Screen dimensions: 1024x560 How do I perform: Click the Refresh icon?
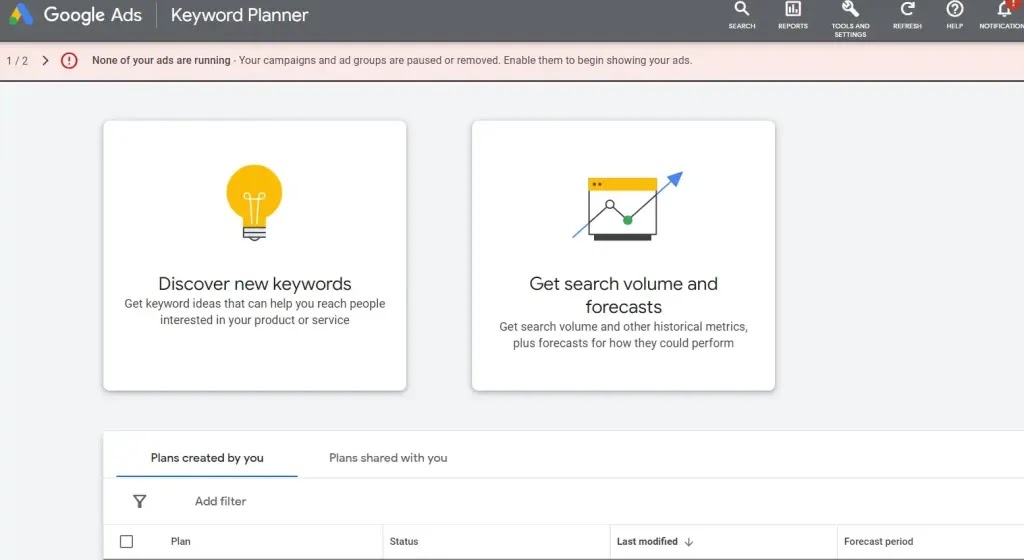[907, 11]
